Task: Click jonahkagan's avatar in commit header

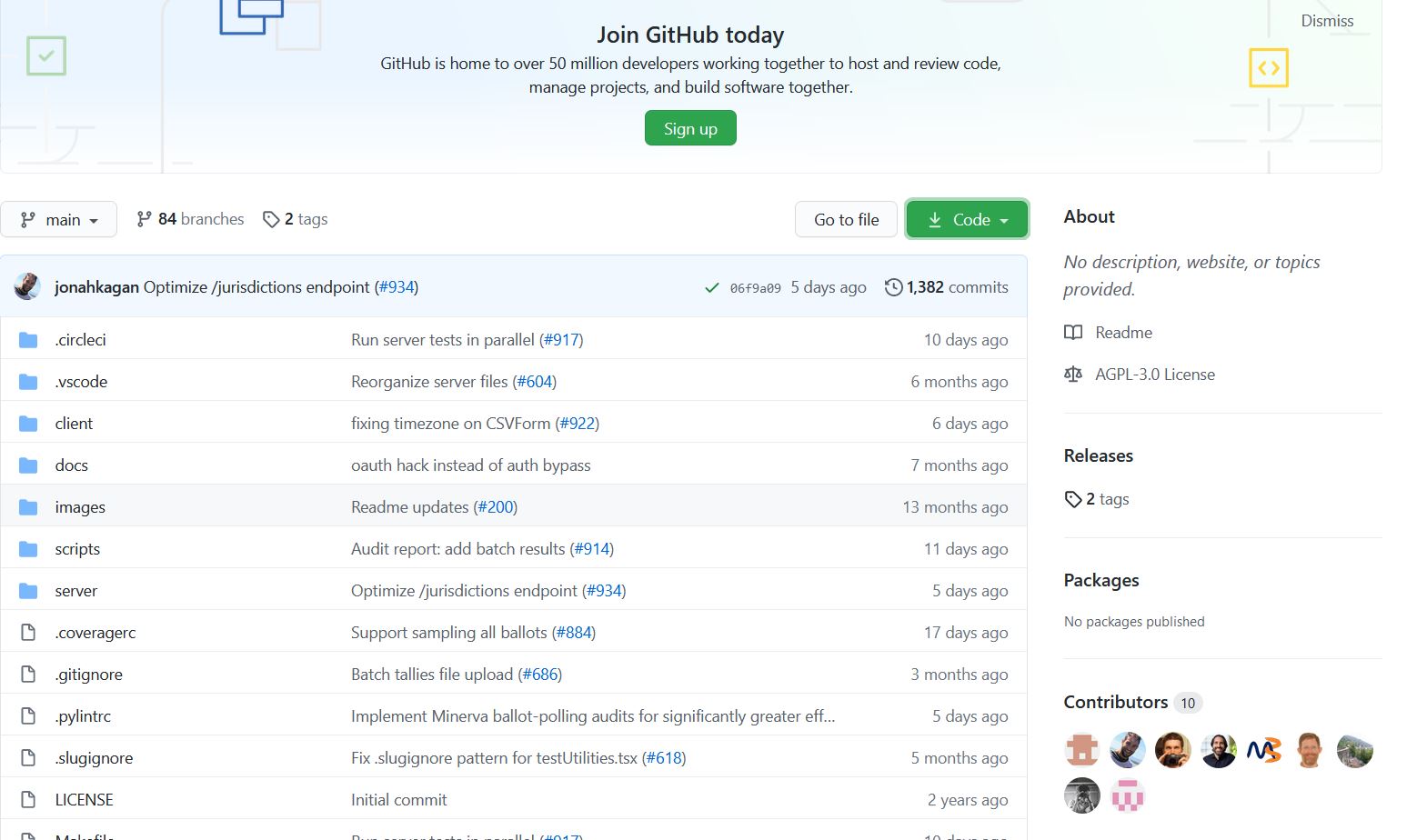Action: (x=27, y=286)
